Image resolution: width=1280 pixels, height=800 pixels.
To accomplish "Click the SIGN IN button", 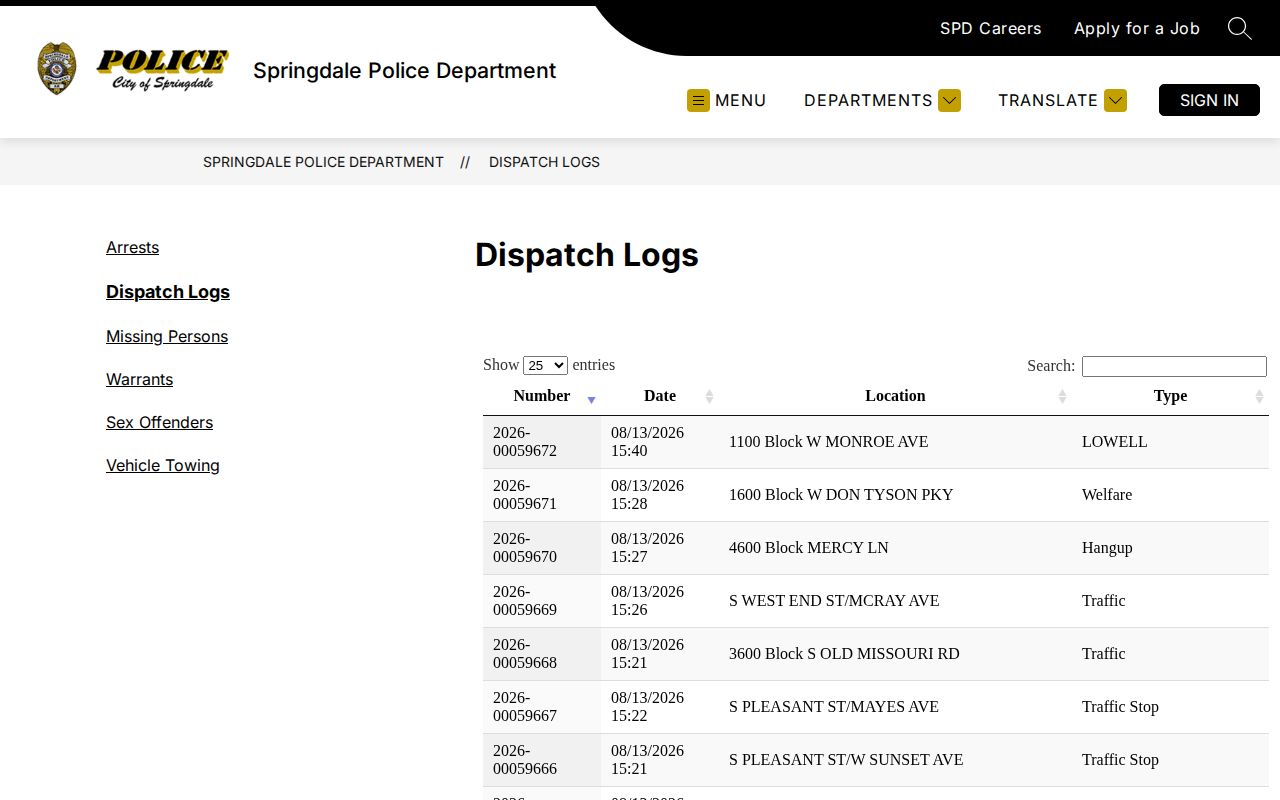I will coord(1209,100).
